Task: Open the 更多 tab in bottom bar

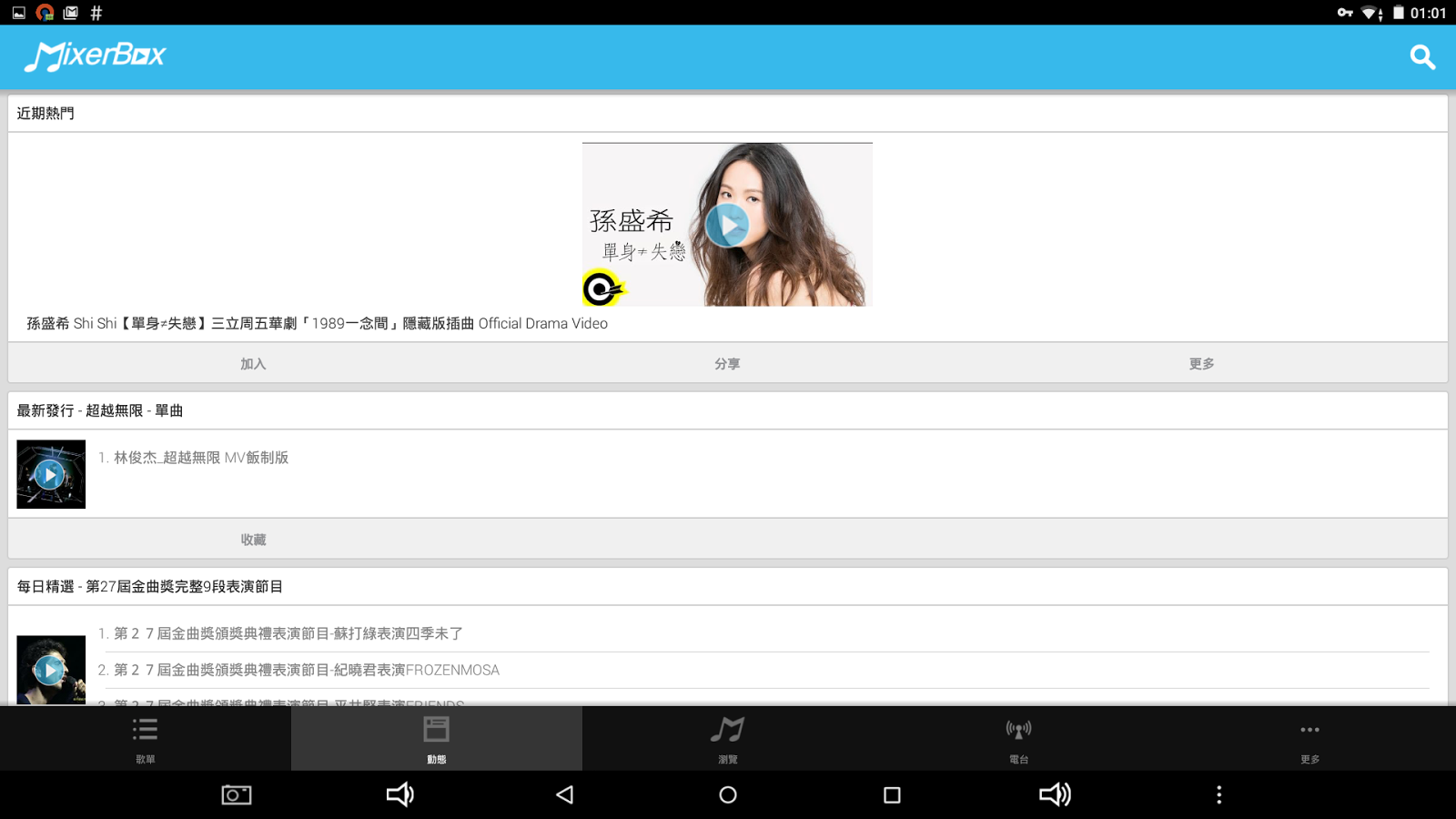Action: click(1310, 739)
